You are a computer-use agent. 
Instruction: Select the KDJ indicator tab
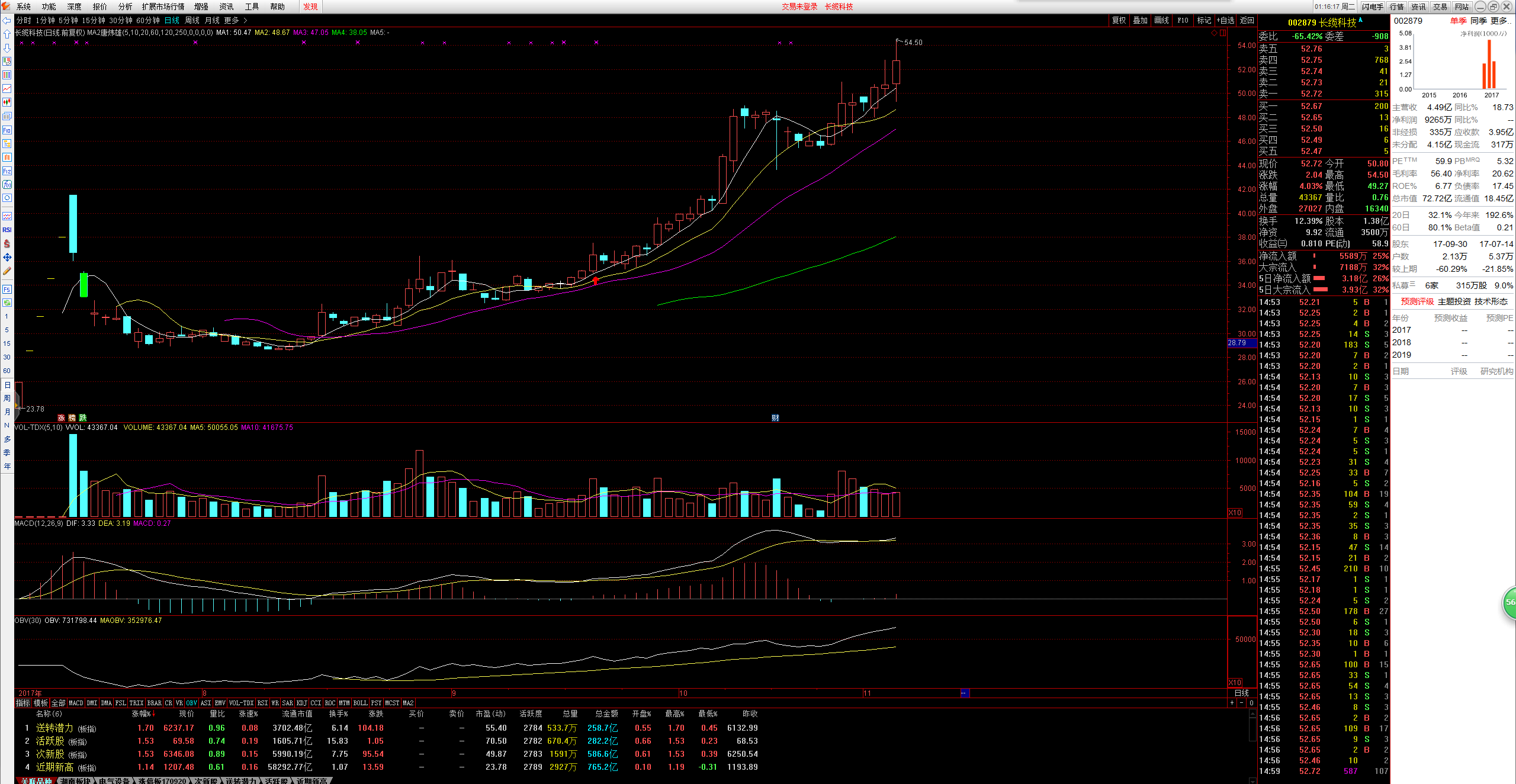click(301, 703)
